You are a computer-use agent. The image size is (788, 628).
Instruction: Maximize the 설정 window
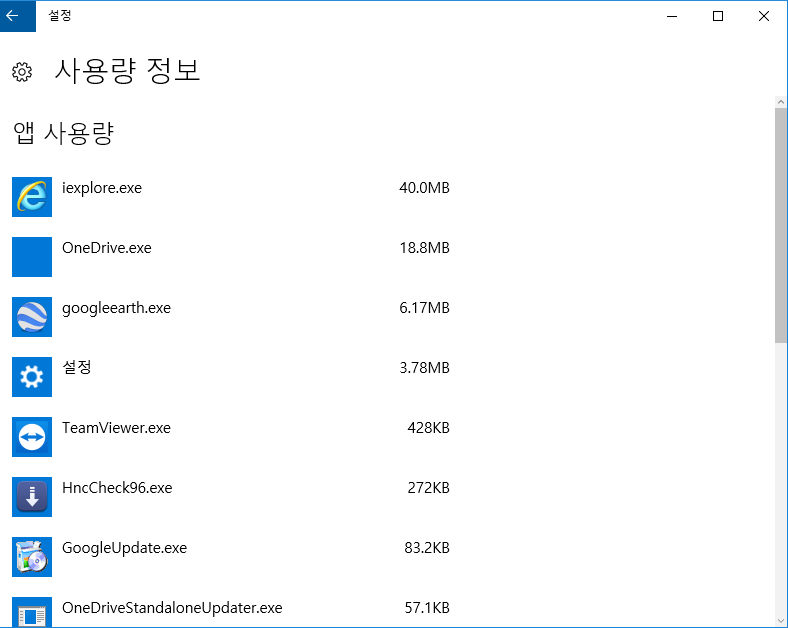718,16
